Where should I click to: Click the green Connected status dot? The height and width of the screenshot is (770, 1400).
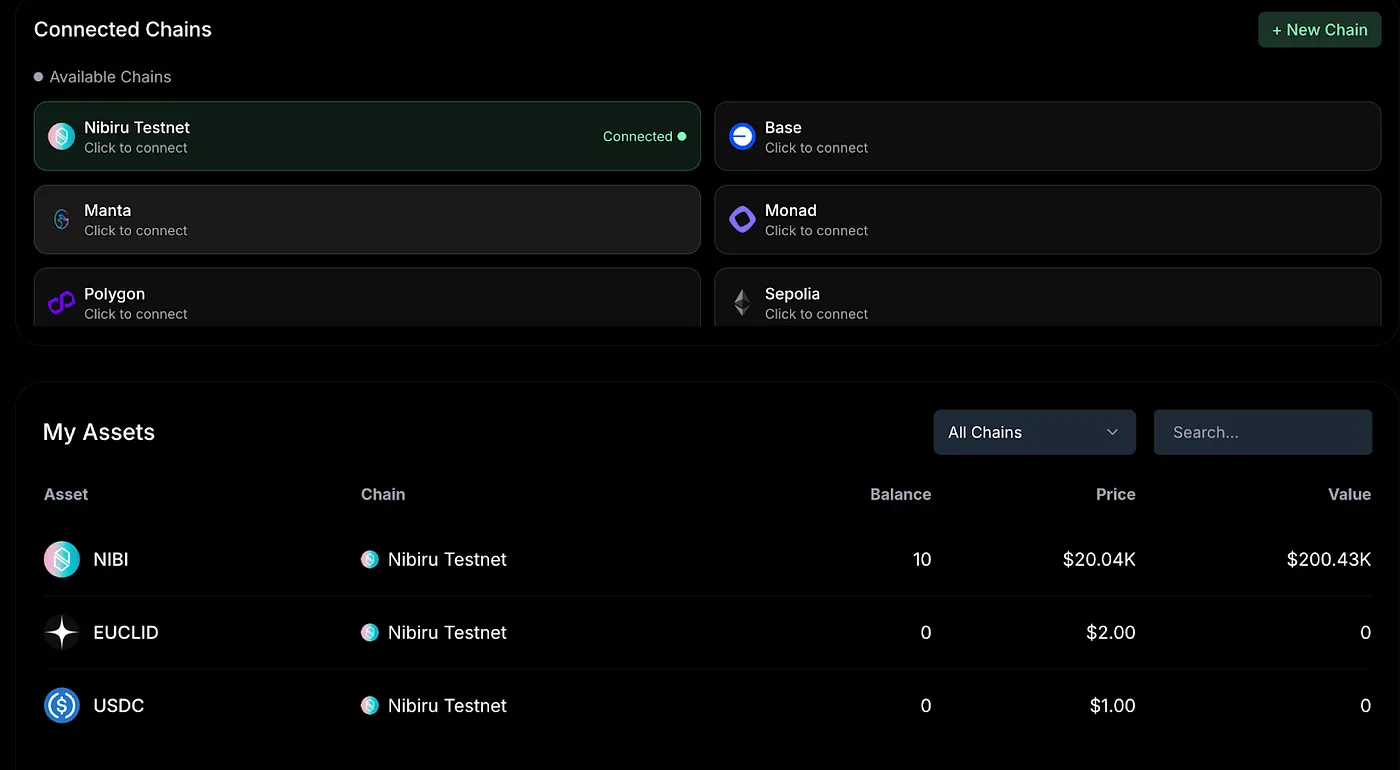coord(682,136)
